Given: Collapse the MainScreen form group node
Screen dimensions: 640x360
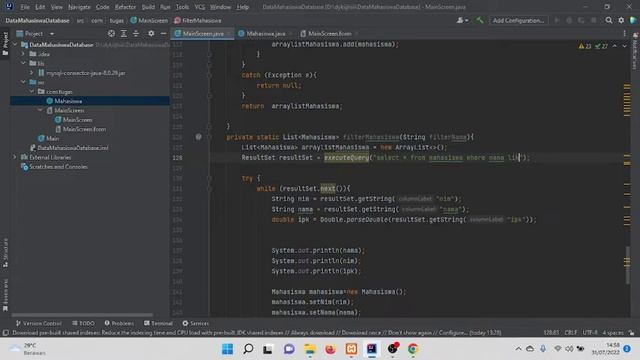Looking at the screenshot, I should point(40,110).
